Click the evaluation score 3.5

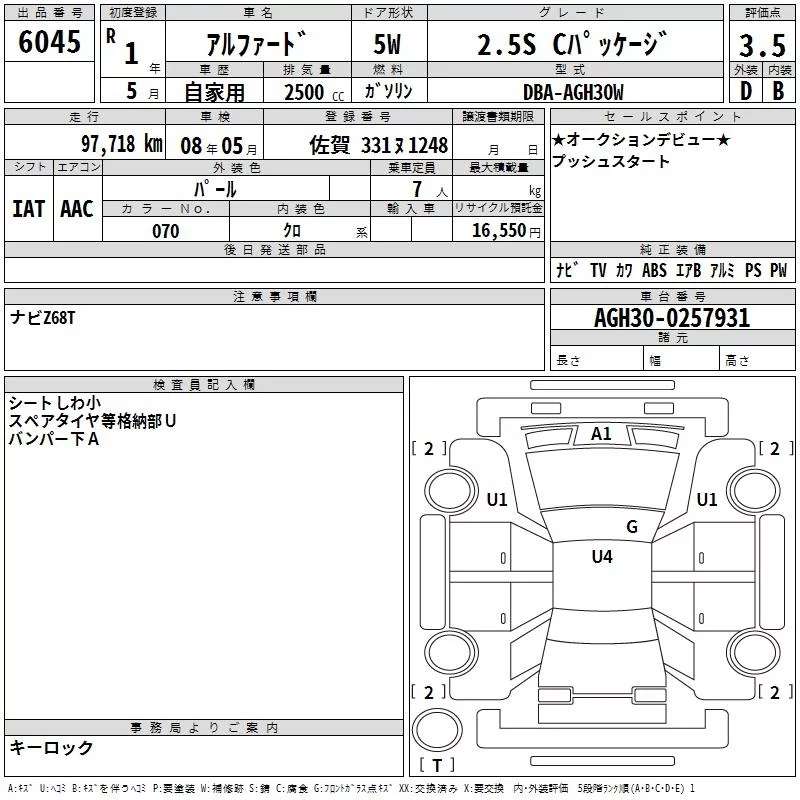[762, 45]
